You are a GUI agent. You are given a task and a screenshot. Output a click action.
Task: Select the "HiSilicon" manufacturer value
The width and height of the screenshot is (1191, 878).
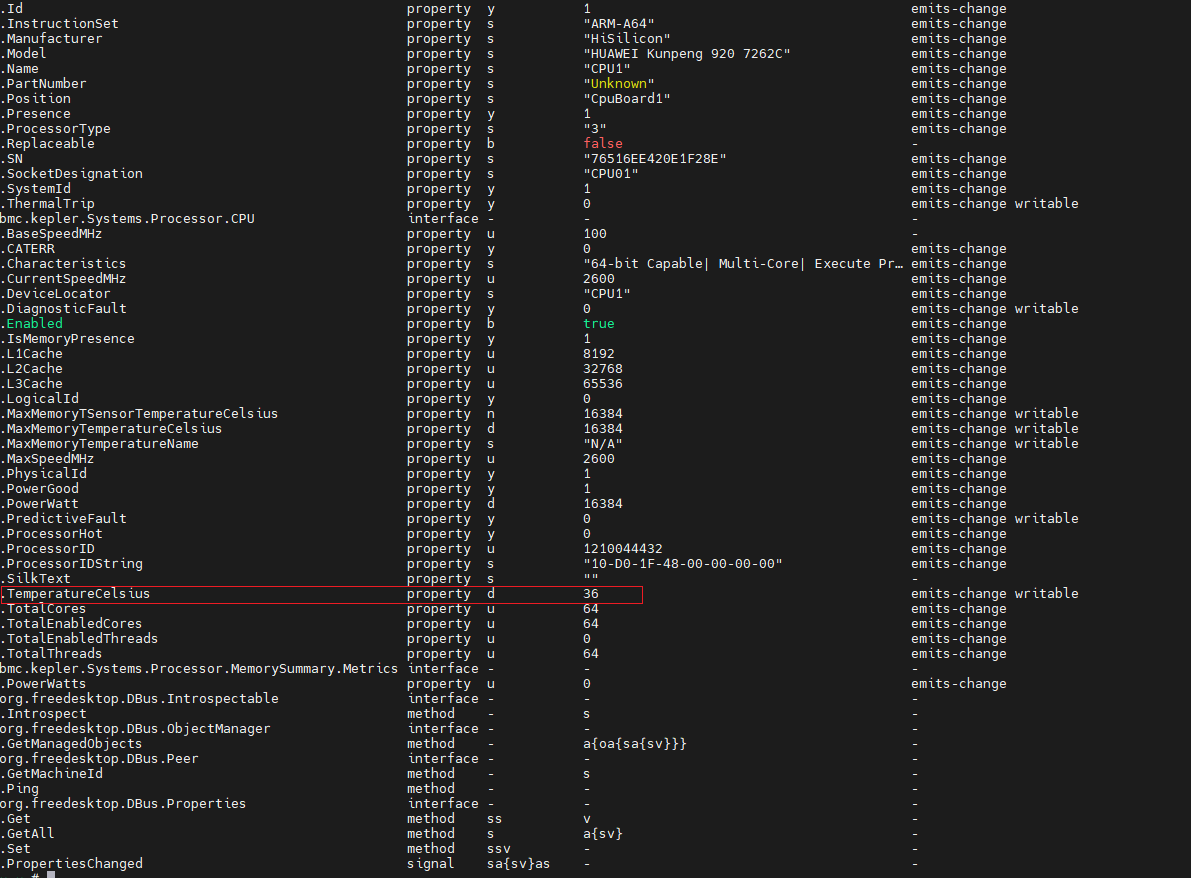[627, 39]
